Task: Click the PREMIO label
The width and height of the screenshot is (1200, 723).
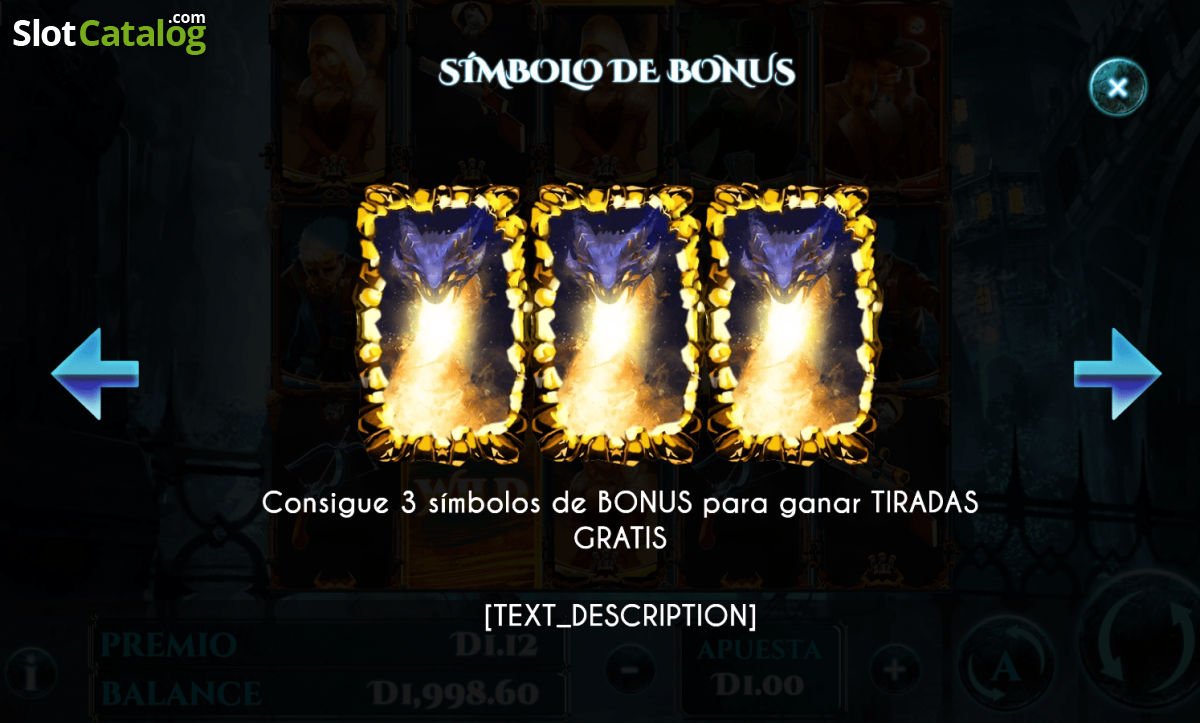Action: (x=169, y=645)
